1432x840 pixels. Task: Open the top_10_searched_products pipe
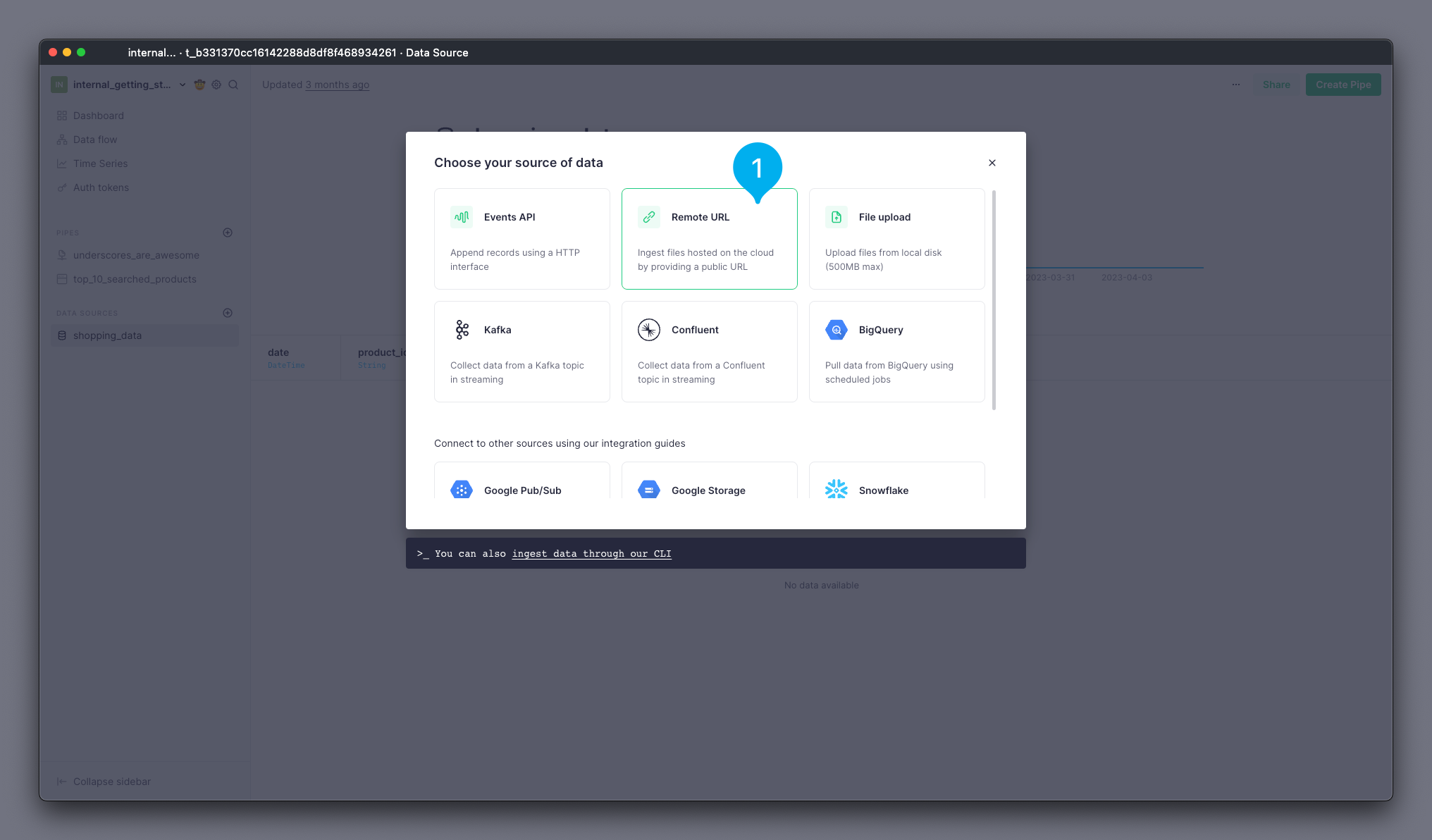144,279
